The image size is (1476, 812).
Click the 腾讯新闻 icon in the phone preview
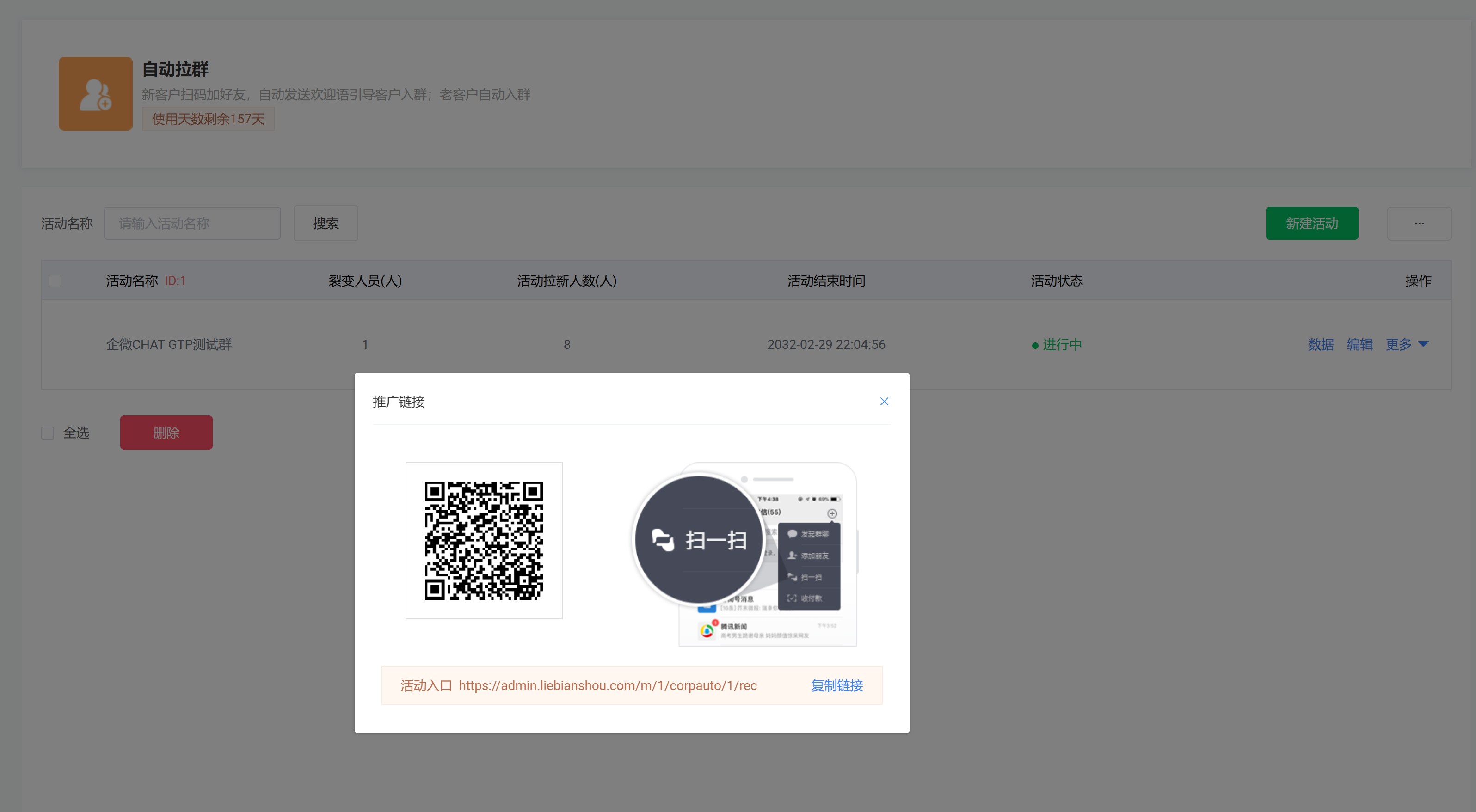pyautogui.click(x=707, y=629)
